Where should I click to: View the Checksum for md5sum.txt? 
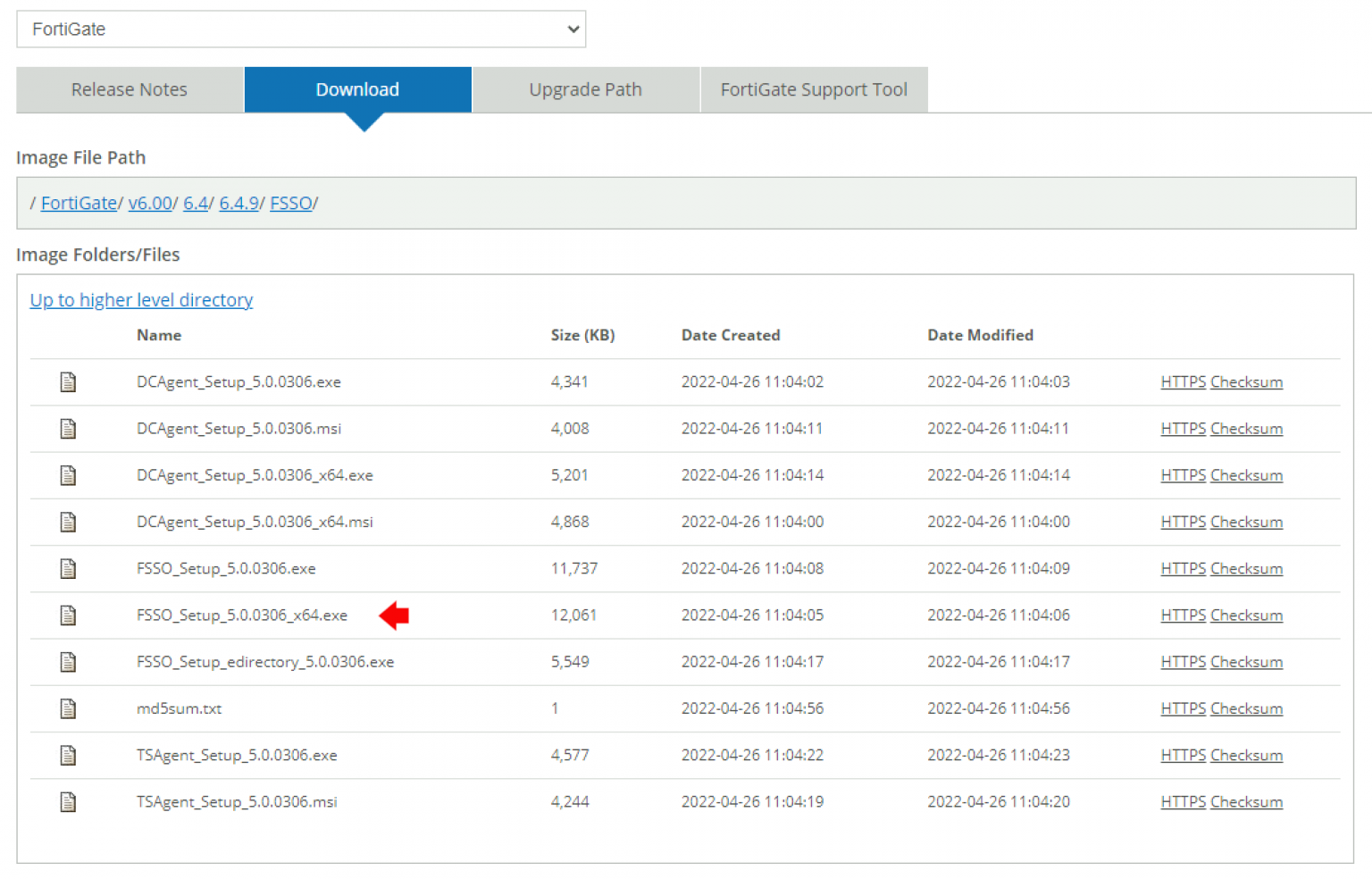click(x=1246, y=708)
